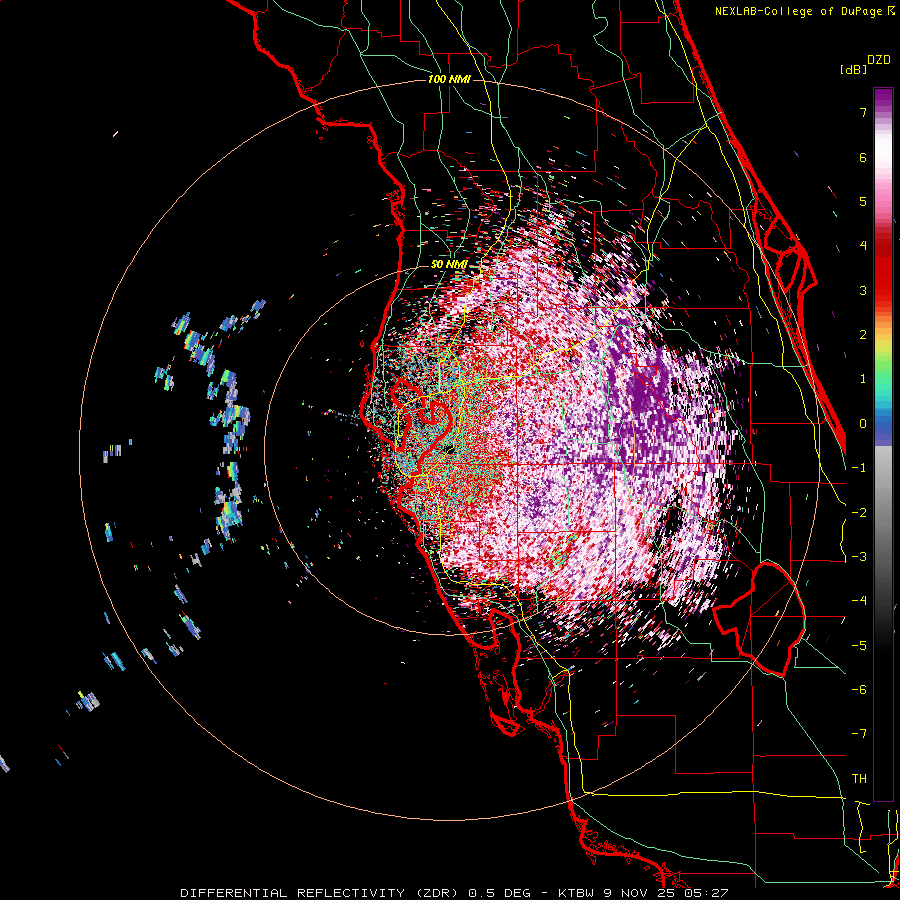
Task: Click the -2 value on the scale
Action: point(859,513)
